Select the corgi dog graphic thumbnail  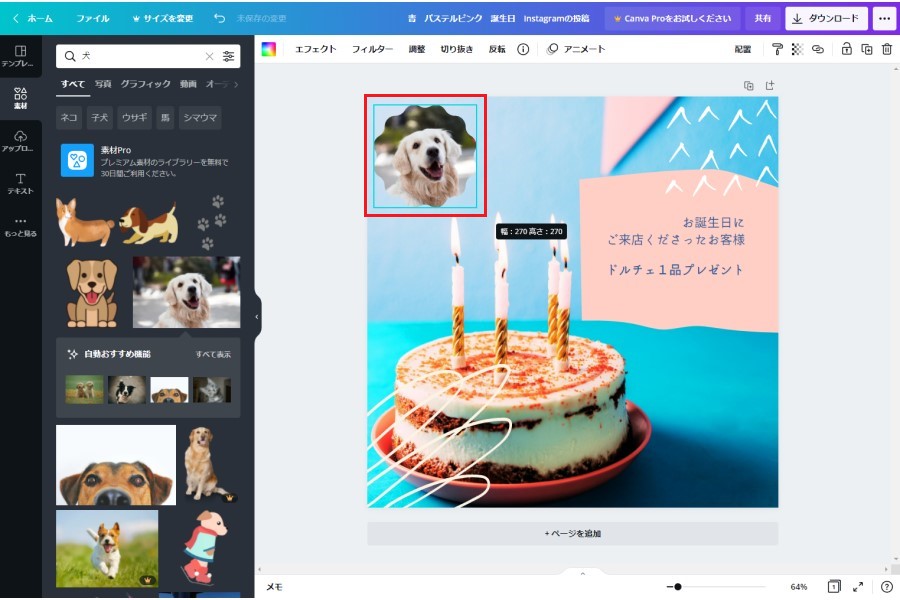point(84,221)
